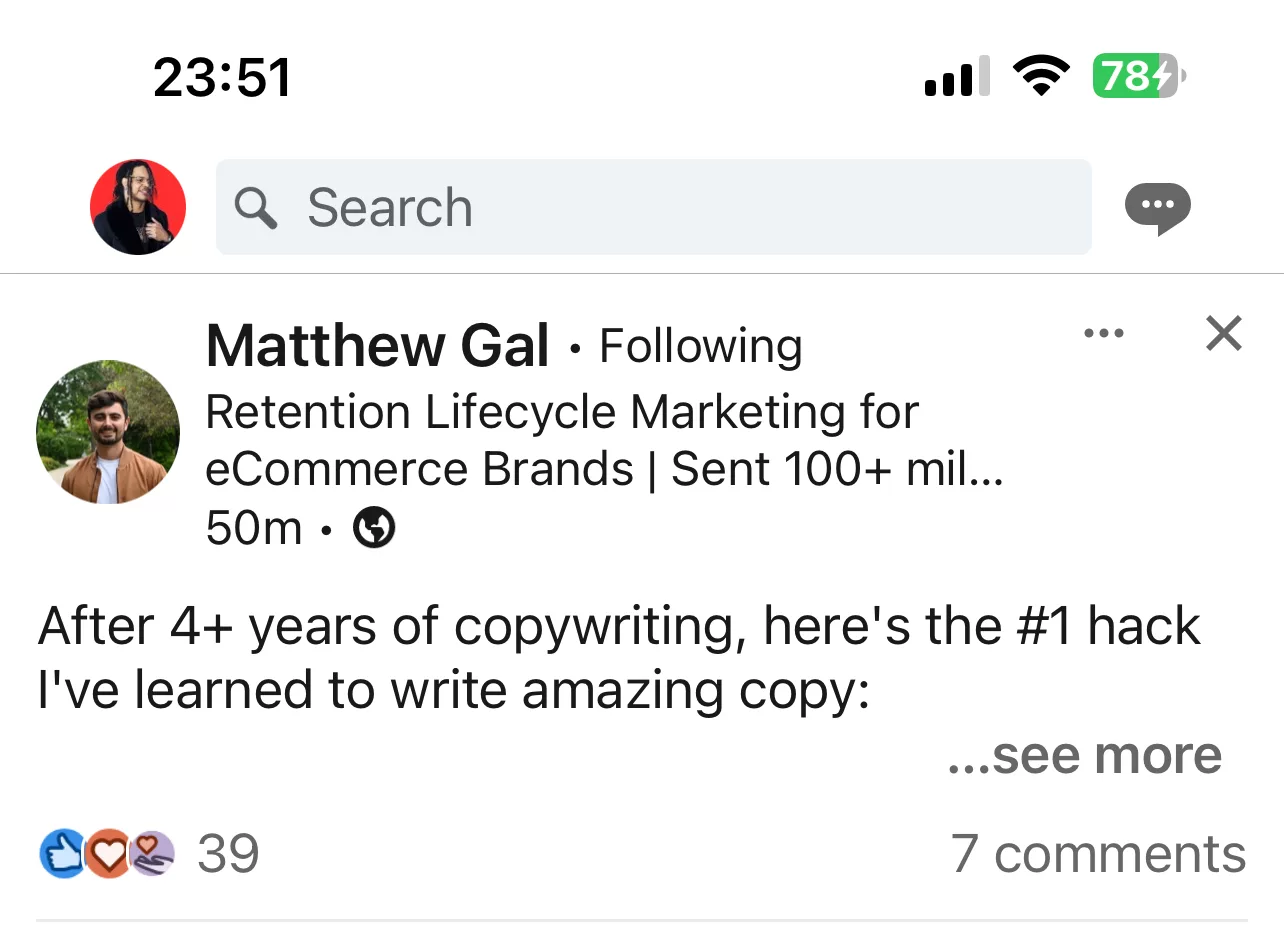Viewport: 1284px width, 936px height.
Task: Tap the 39 reactions count
Action: [x=228, y=853]
